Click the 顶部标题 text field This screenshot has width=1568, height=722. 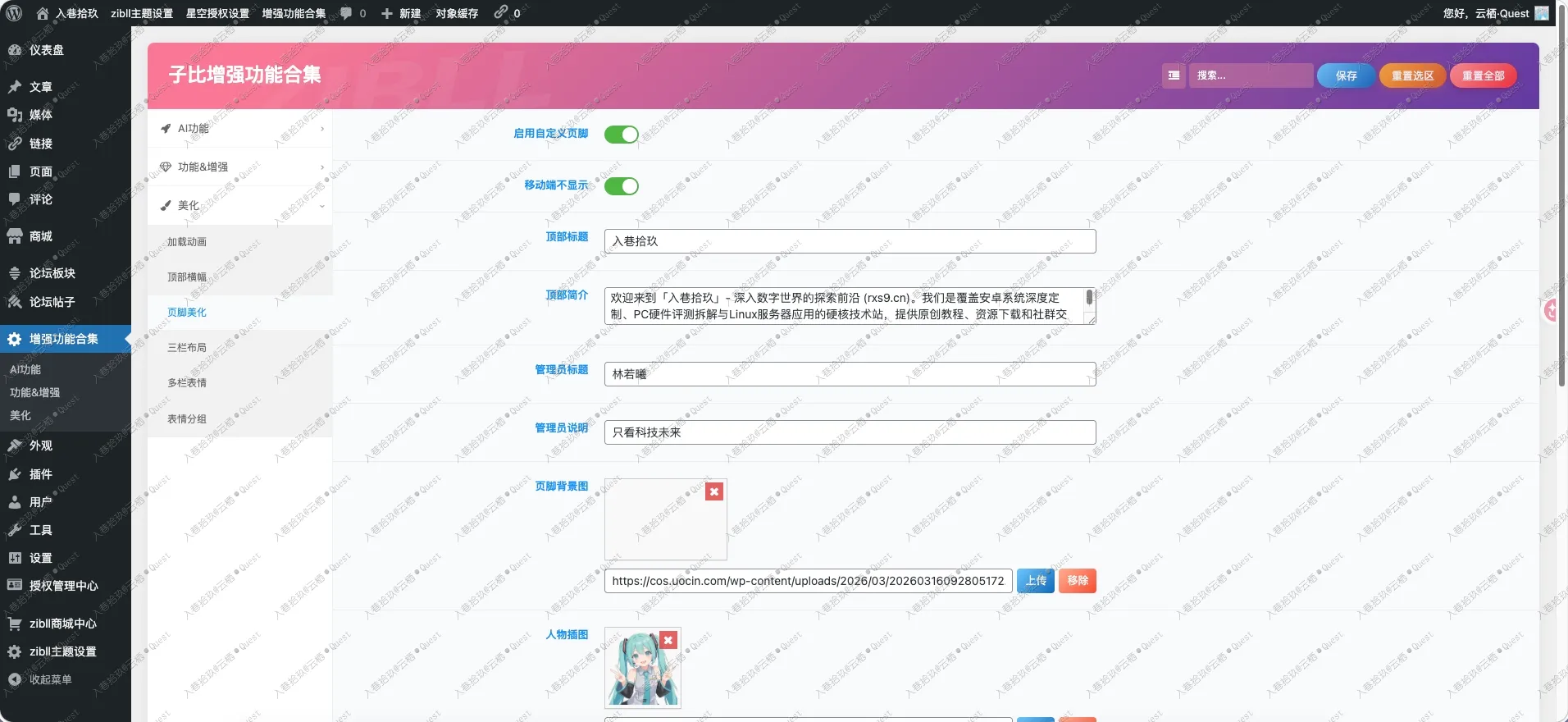850,241
